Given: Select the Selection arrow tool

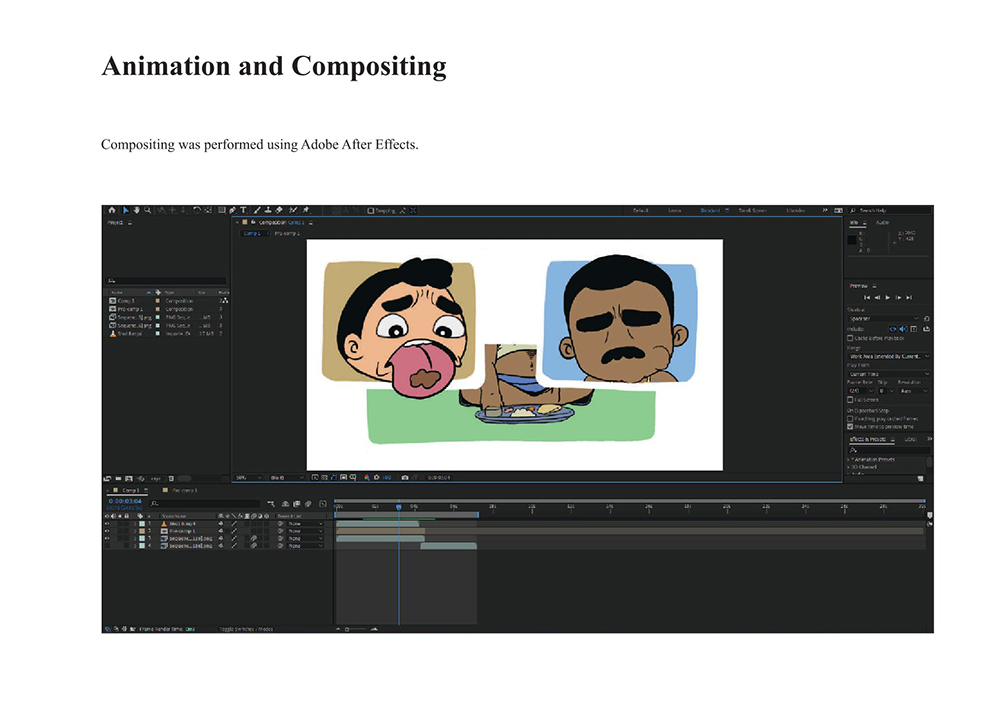Looking at the screenshot, I should [126, 210].
